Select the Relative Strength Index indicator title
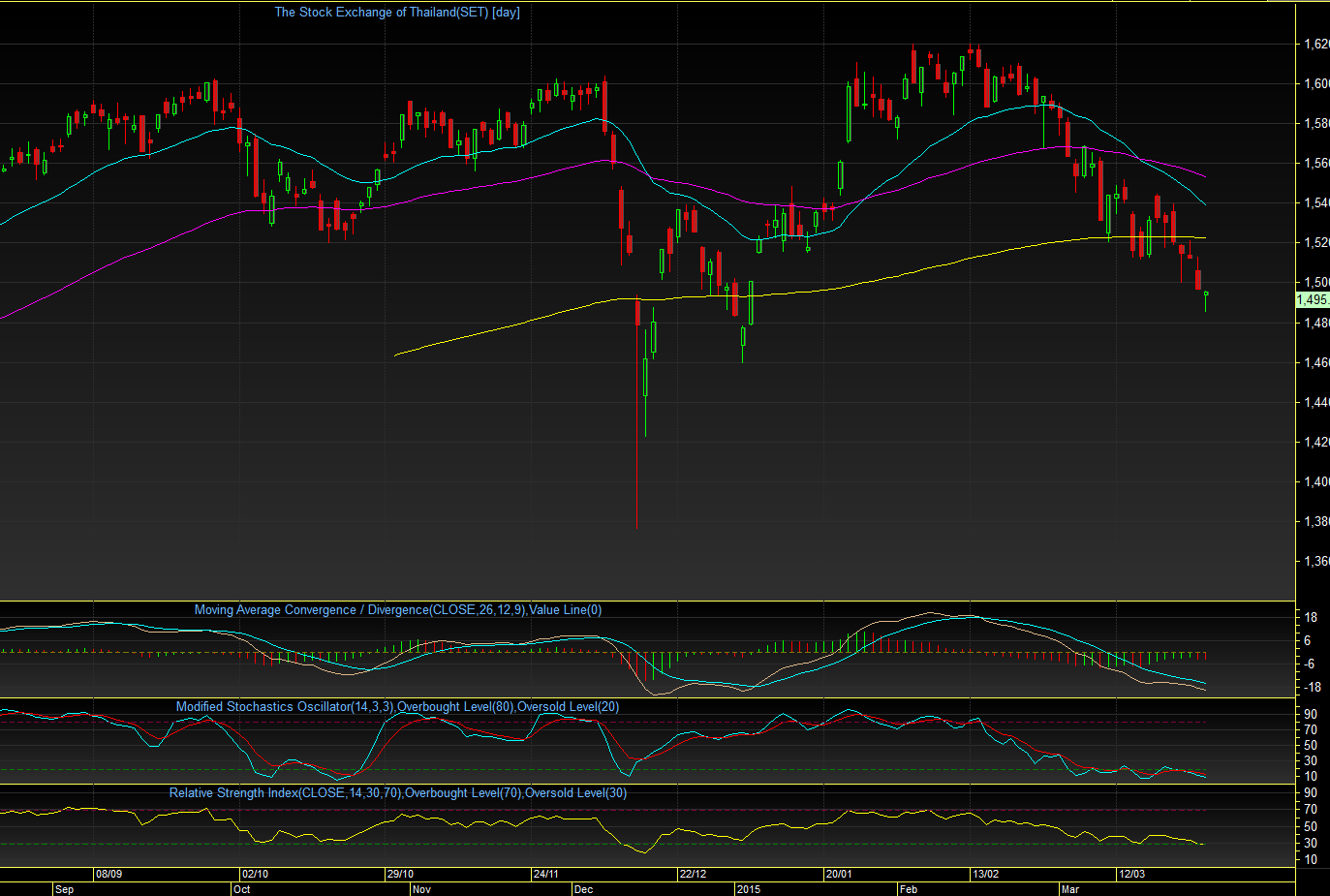The height and width of the screenshot is (896, 1330). [x=398, y=793]
